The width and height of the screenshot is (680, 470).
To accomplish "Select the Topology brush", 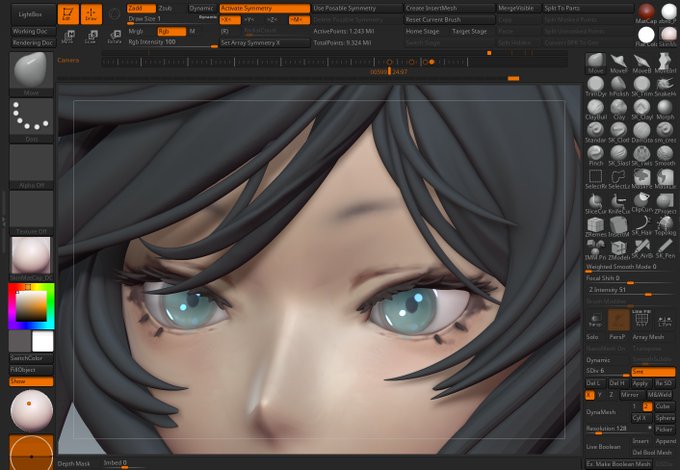I will [665, 227].
